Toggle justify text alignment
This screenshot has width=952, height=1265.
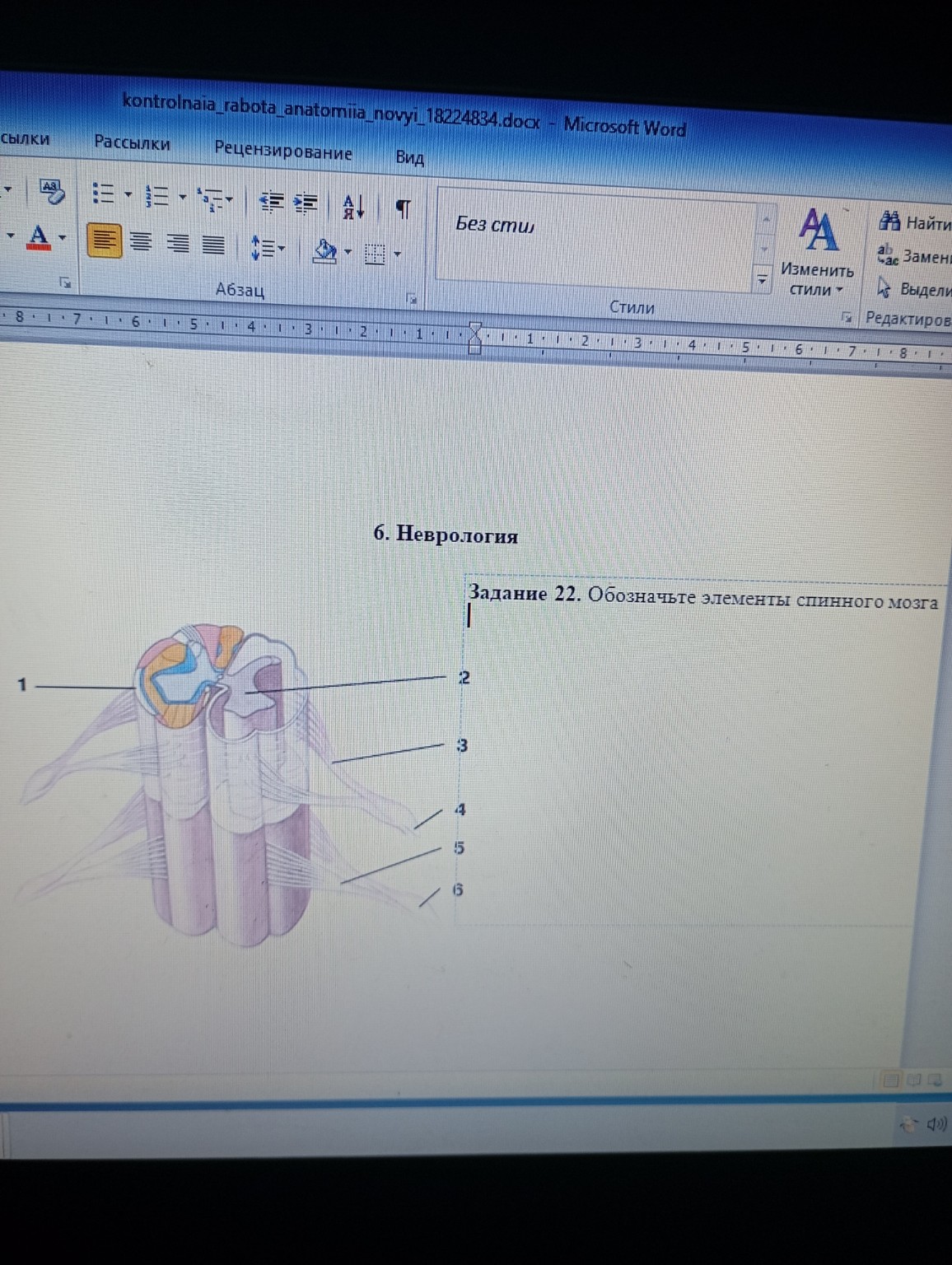(213, 245)
